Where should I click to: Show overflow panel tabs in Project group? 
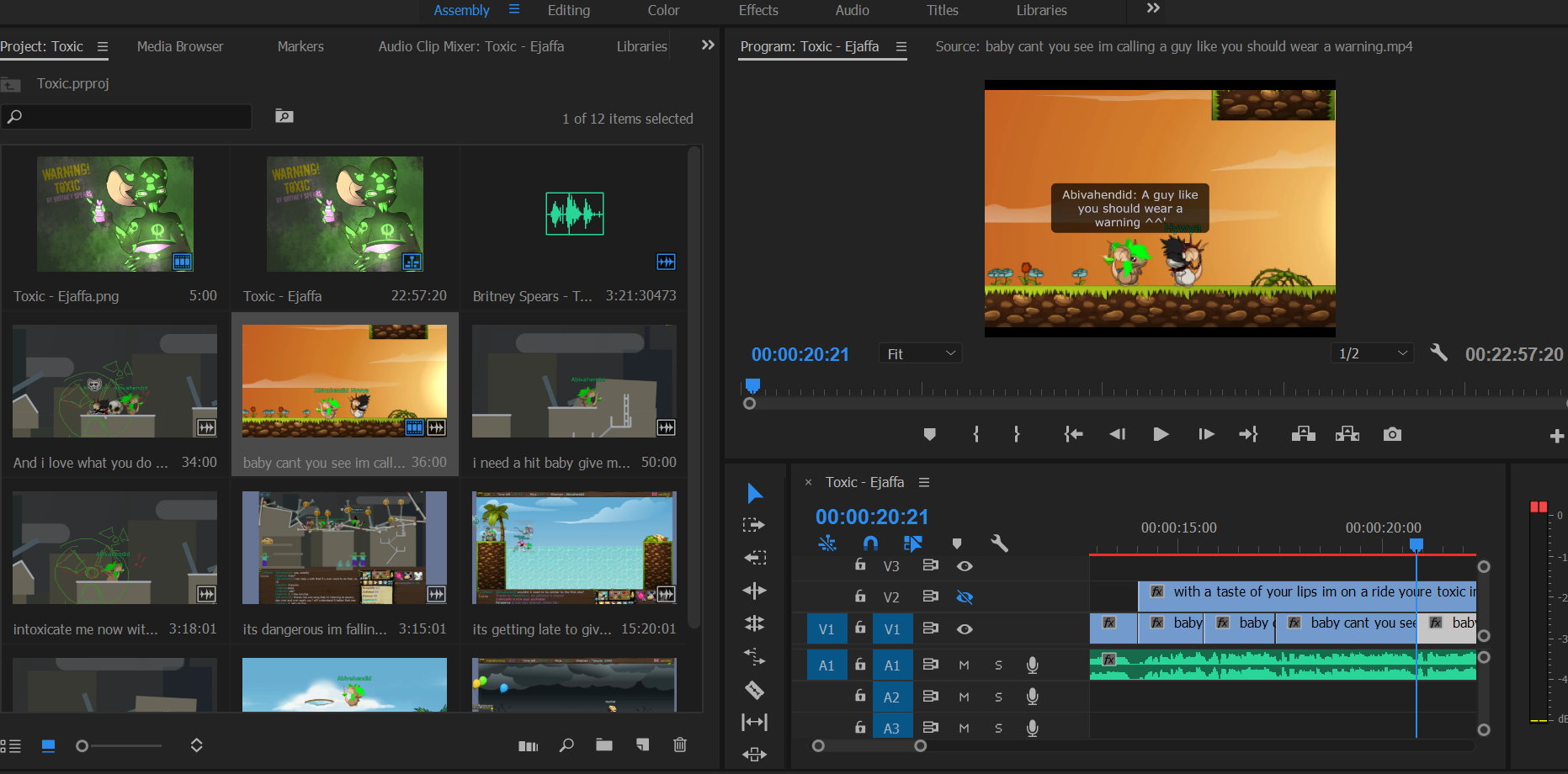pos(708,45)
